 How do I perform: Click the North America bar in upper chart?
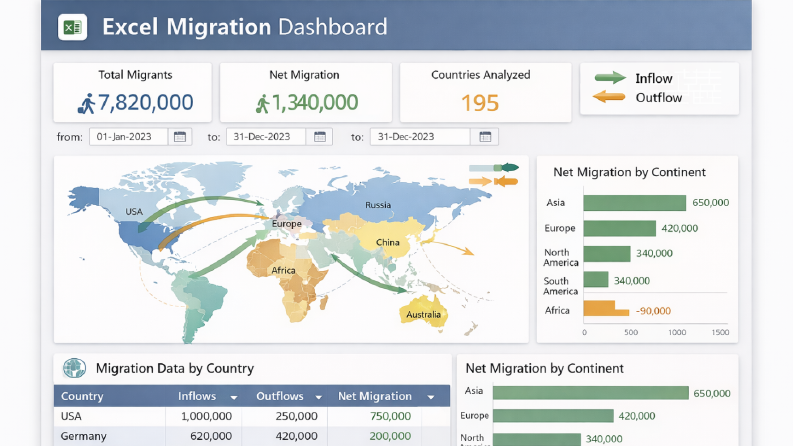(607, 253)
